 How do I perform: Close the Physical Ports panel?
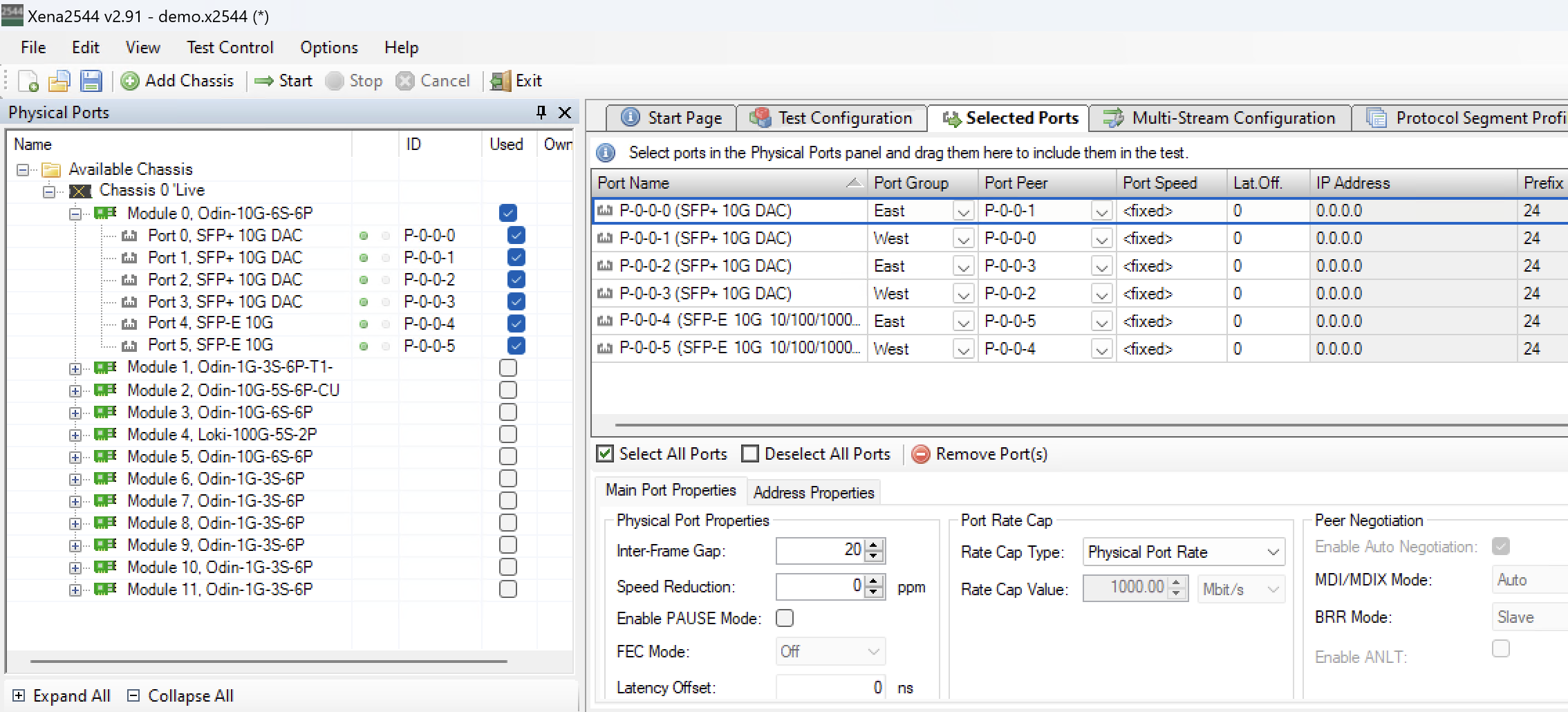pyautogui.click(x=565, y=112)
